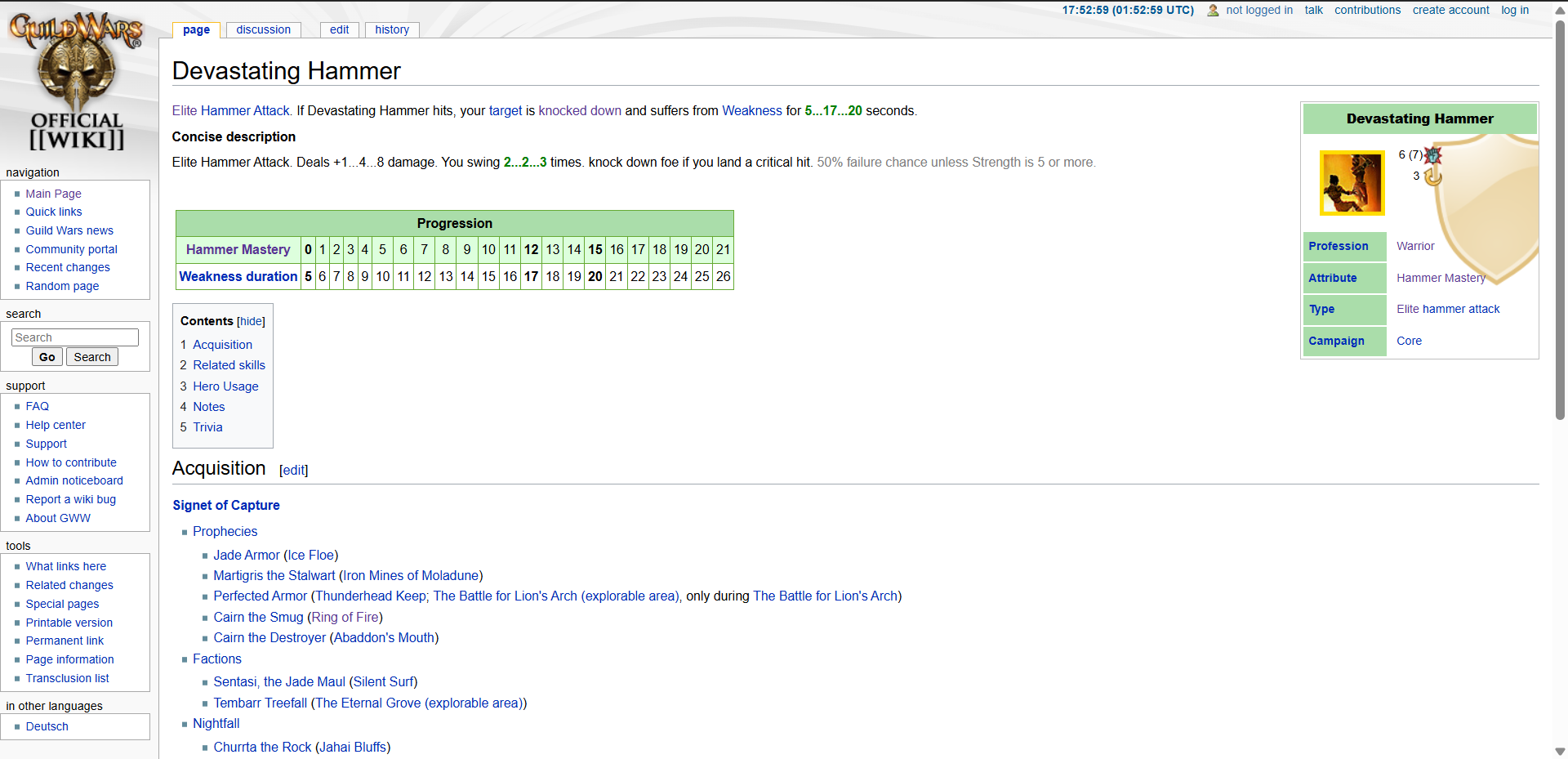Open the Help center
1568x759 pixels.
pos(55,425)
